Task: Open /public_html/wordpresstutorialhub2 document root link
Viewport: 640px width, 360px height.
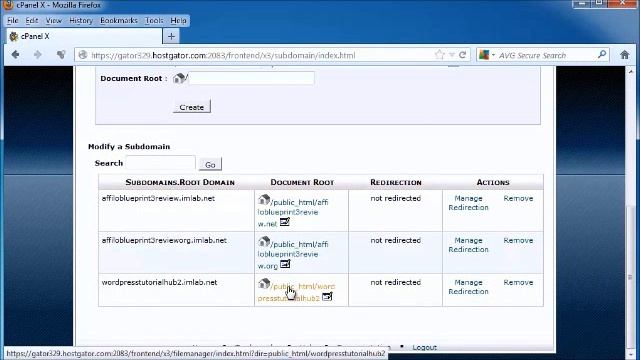Action: (x=296, y=292)
